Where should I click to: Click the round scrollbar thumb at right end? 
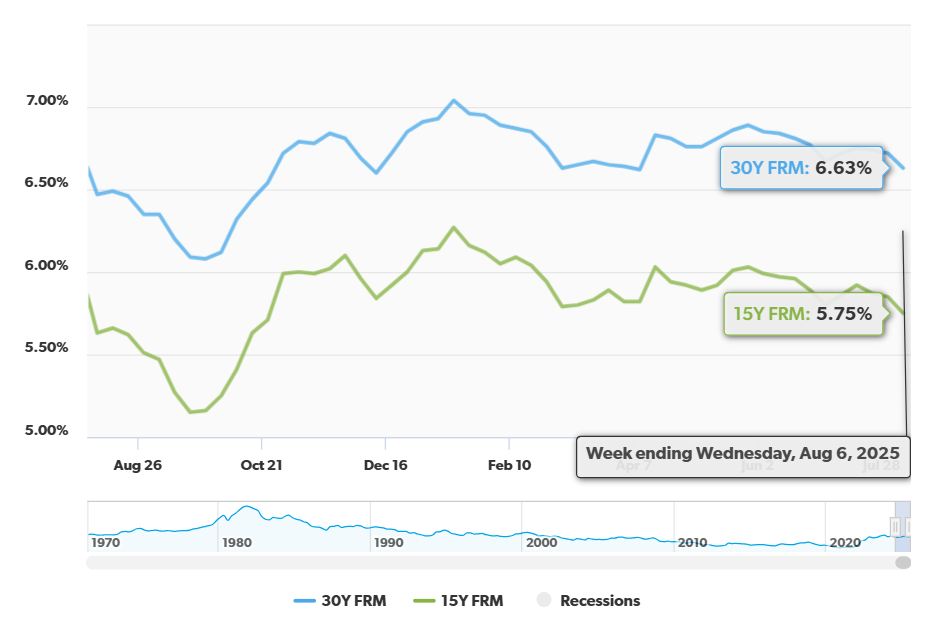point(903,563)
